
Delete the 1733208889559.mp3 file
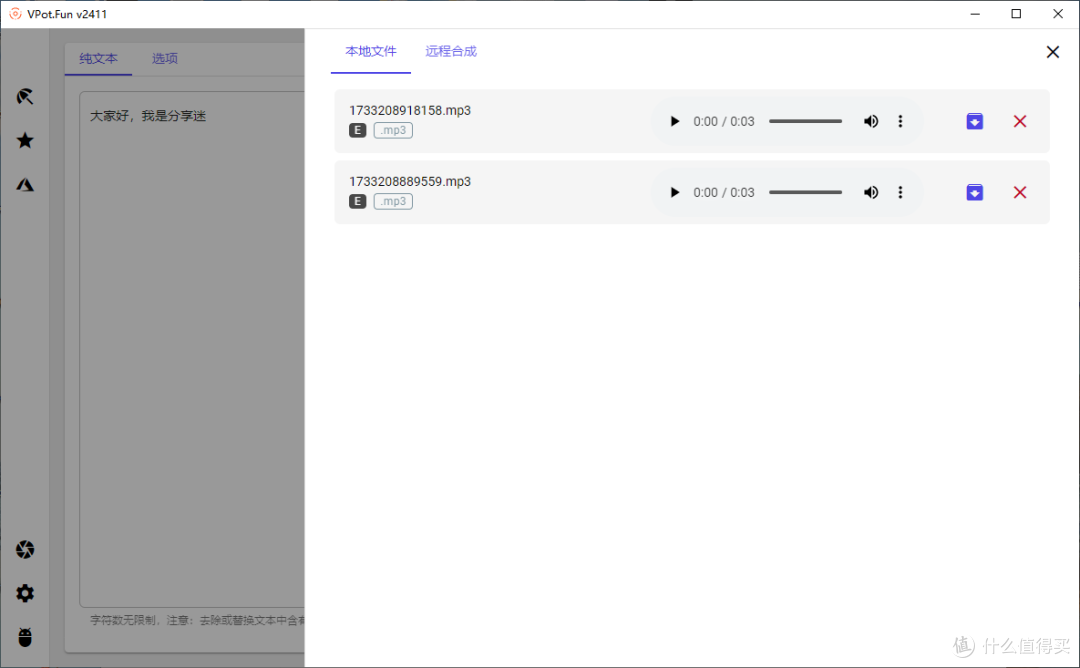[1020, 192]
